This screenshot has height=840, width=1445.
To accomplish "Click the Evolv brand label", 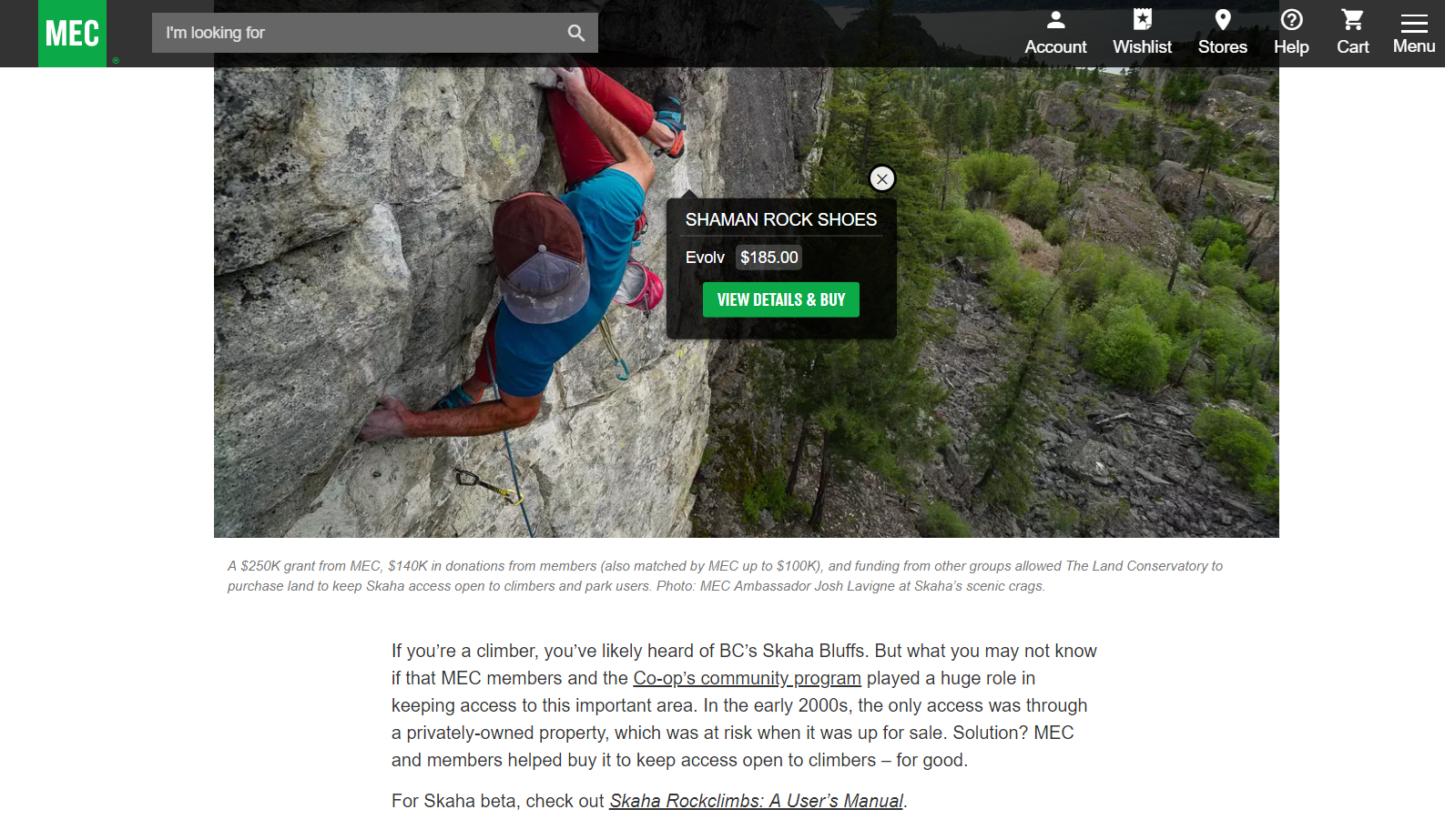I will 705,258.
